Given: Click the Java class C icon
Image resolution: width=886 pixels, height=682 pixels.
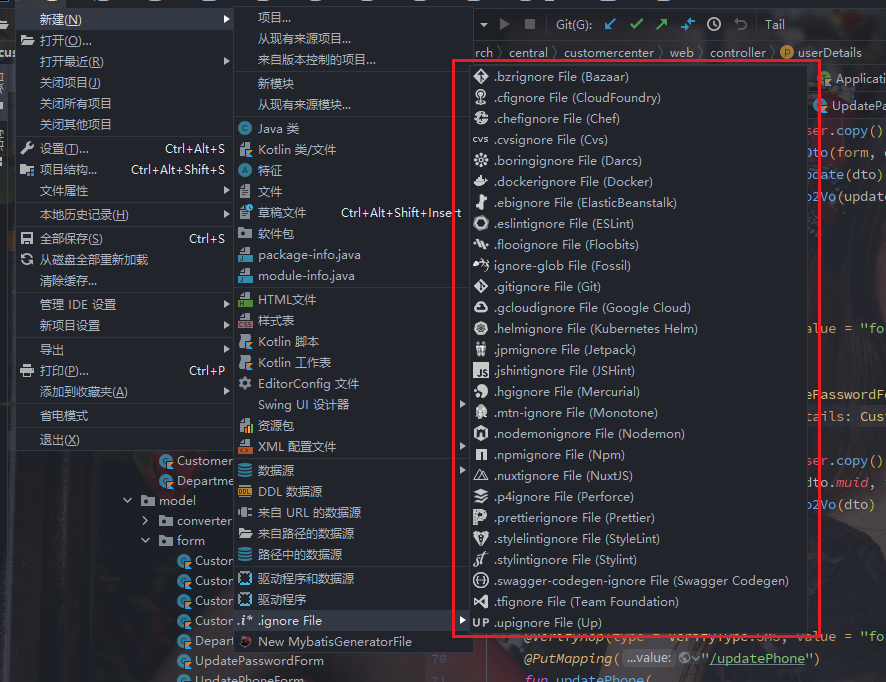Looking at the screenshot, I should coord(245,128).
